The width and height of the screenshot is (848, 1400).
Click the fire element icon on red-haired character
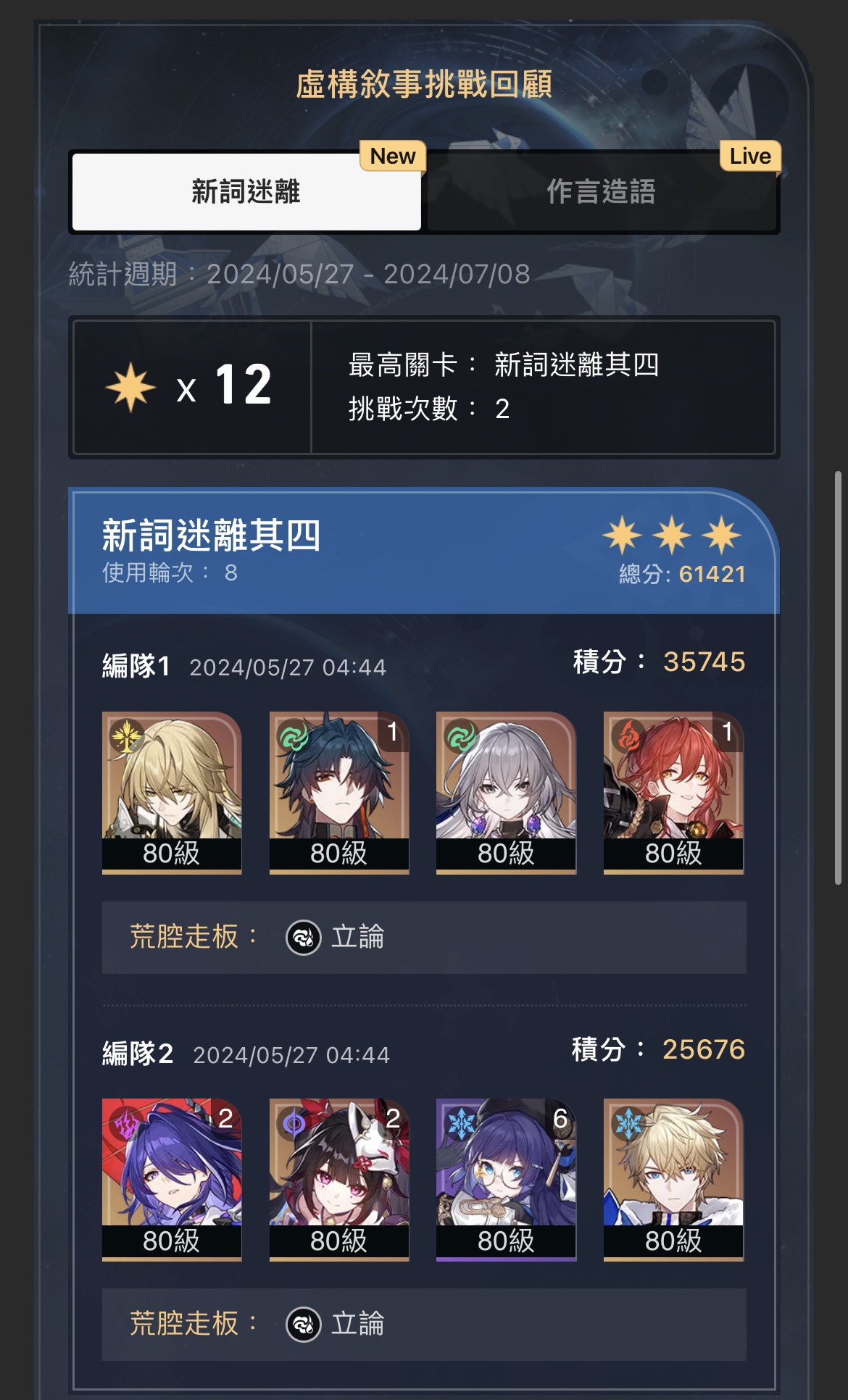point(628,736)
